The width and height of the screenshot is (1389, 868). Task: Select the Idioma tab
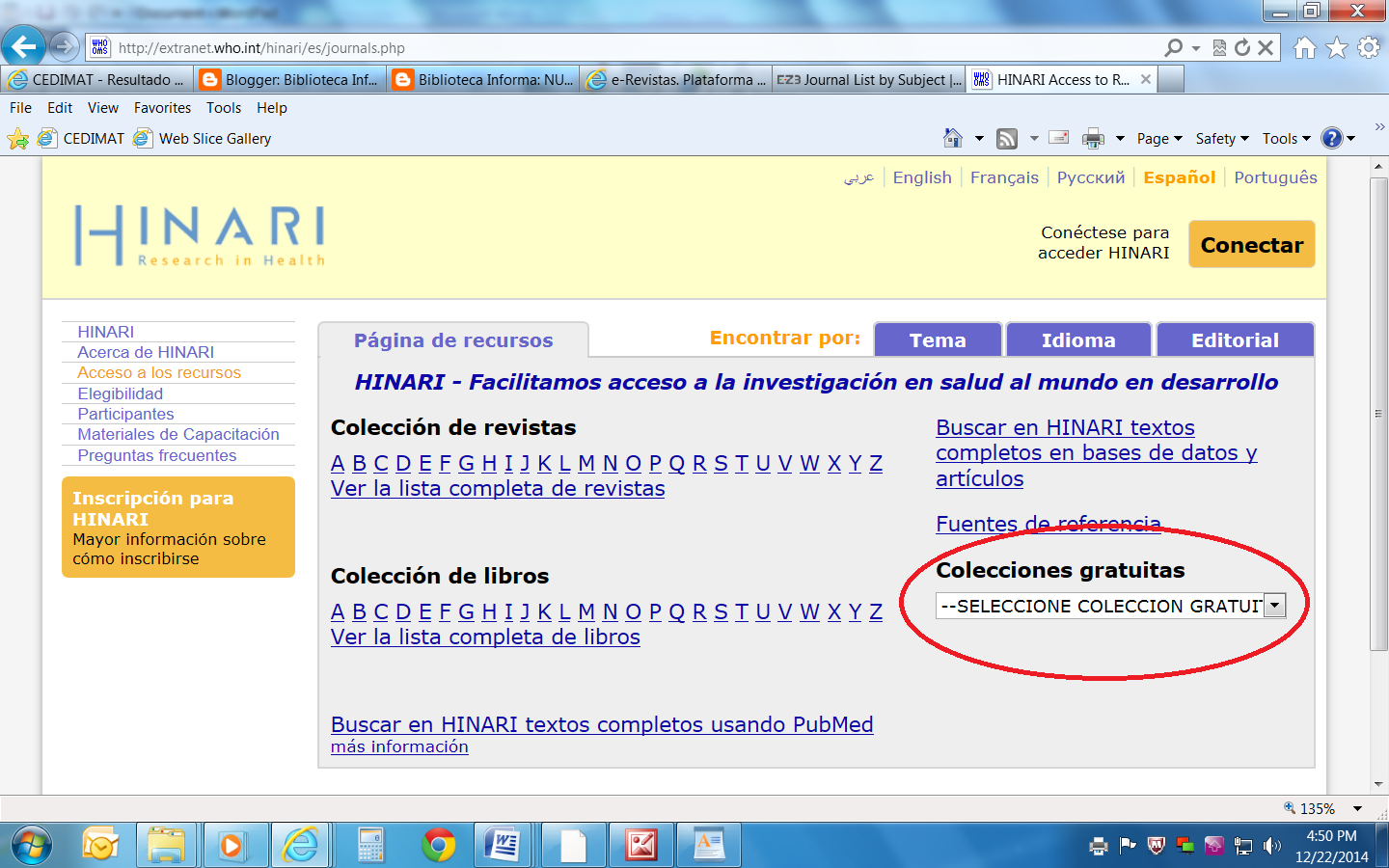click(1078, 339)
